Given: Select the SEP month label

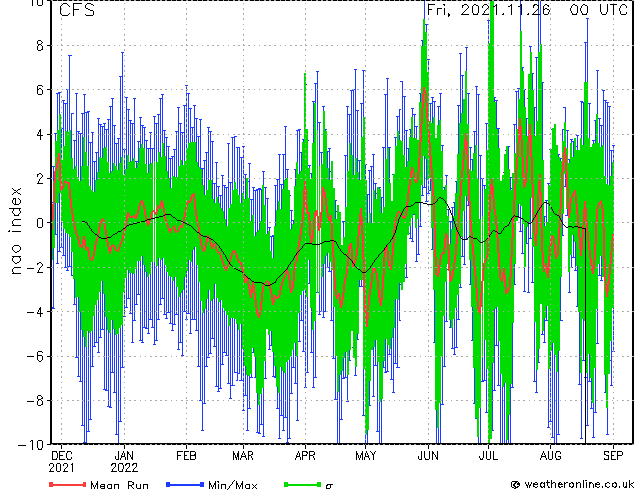Looking at the screenshot, I should click(x=613, y=456).
